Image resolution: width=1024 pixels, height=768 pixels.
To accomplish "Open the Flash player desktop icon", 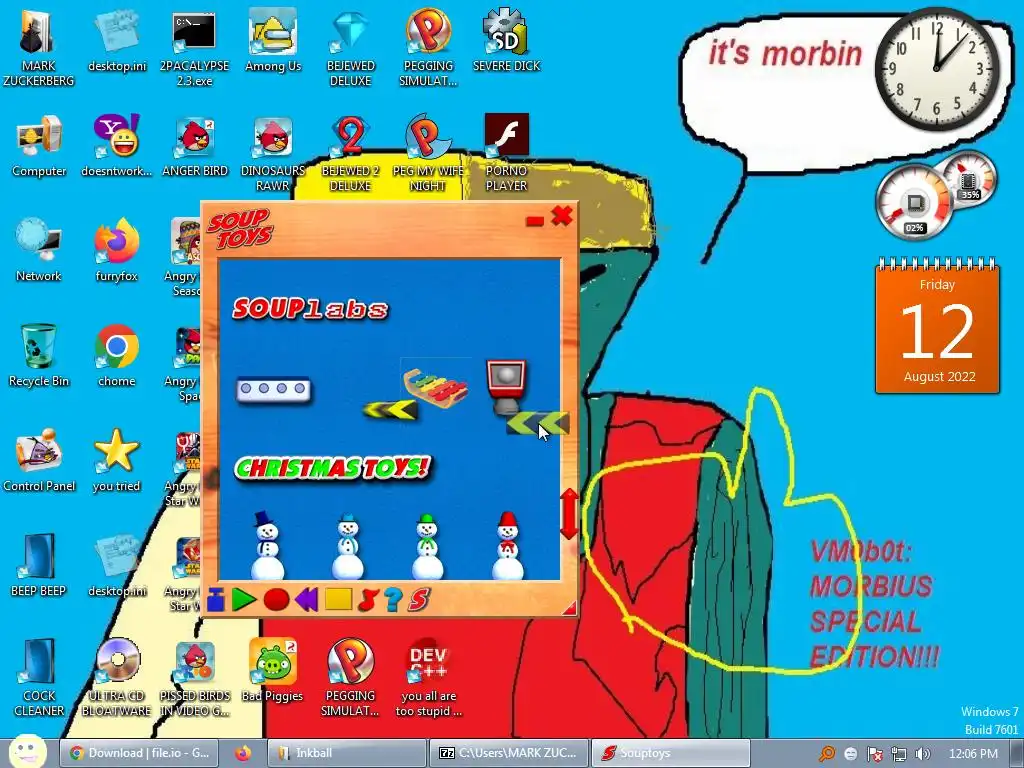I will click(x=506, y=154).
